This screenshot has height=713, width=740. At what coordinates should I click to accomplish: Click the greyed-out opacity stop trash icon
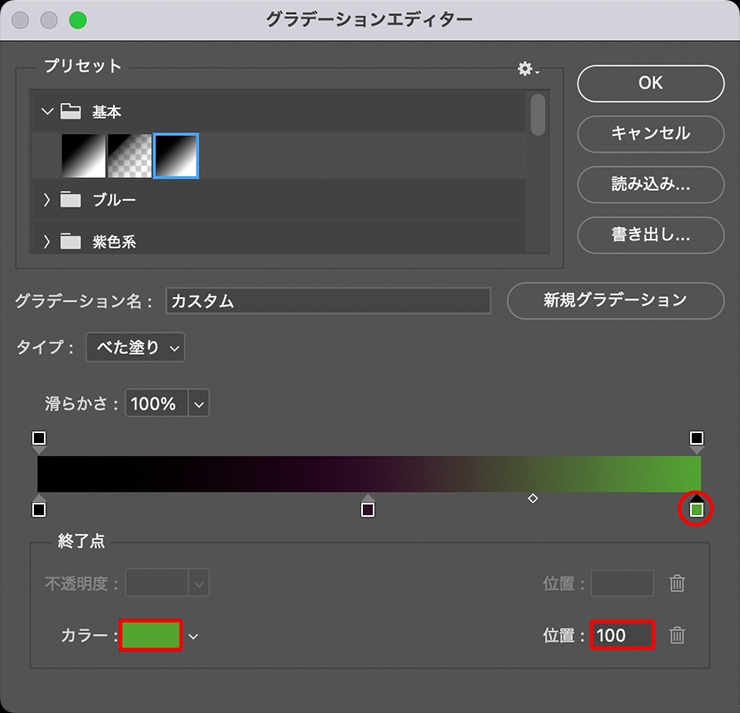677,583
